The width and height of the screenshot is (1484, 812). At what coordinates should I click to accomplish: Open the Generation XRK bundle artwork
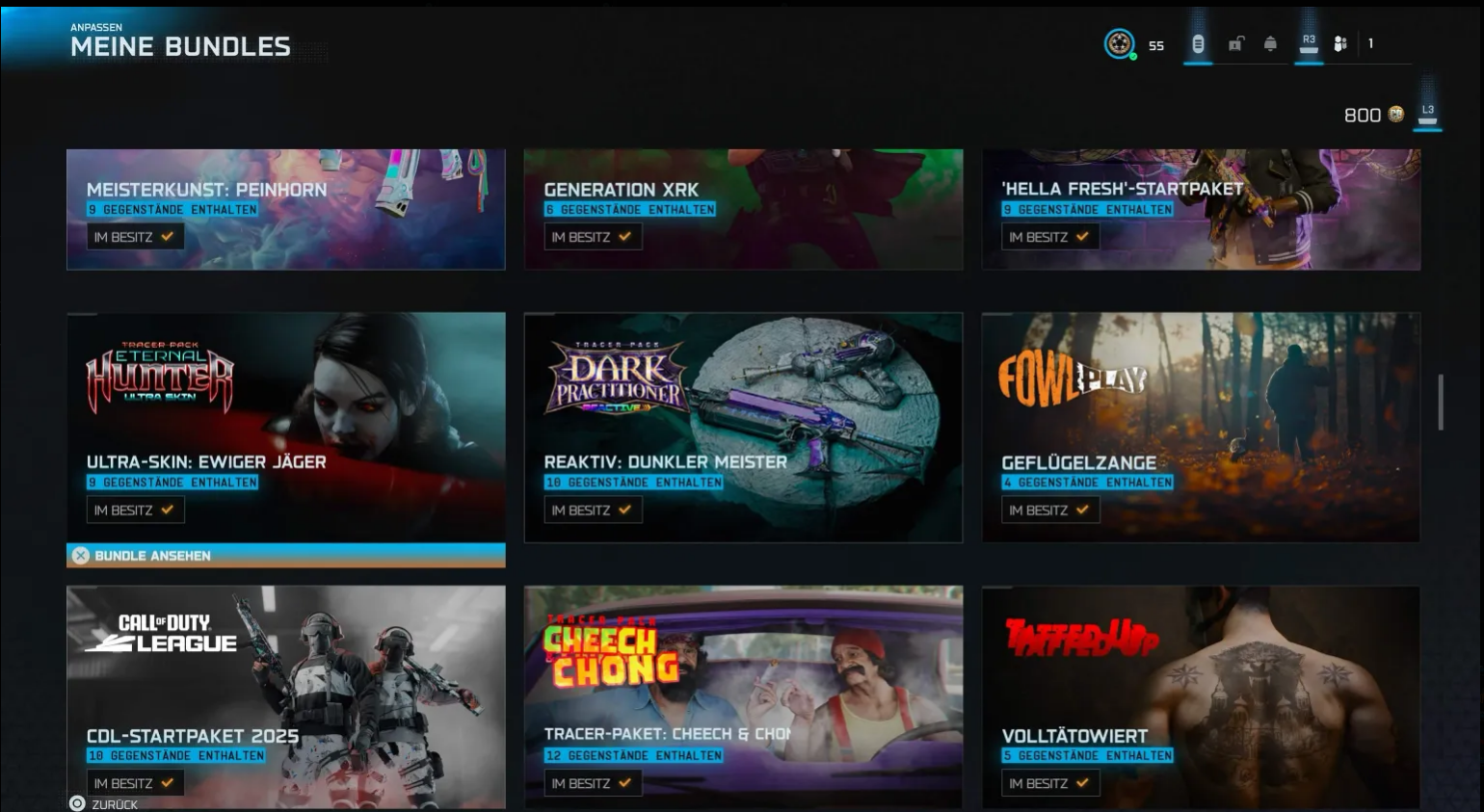coord(743,209)
